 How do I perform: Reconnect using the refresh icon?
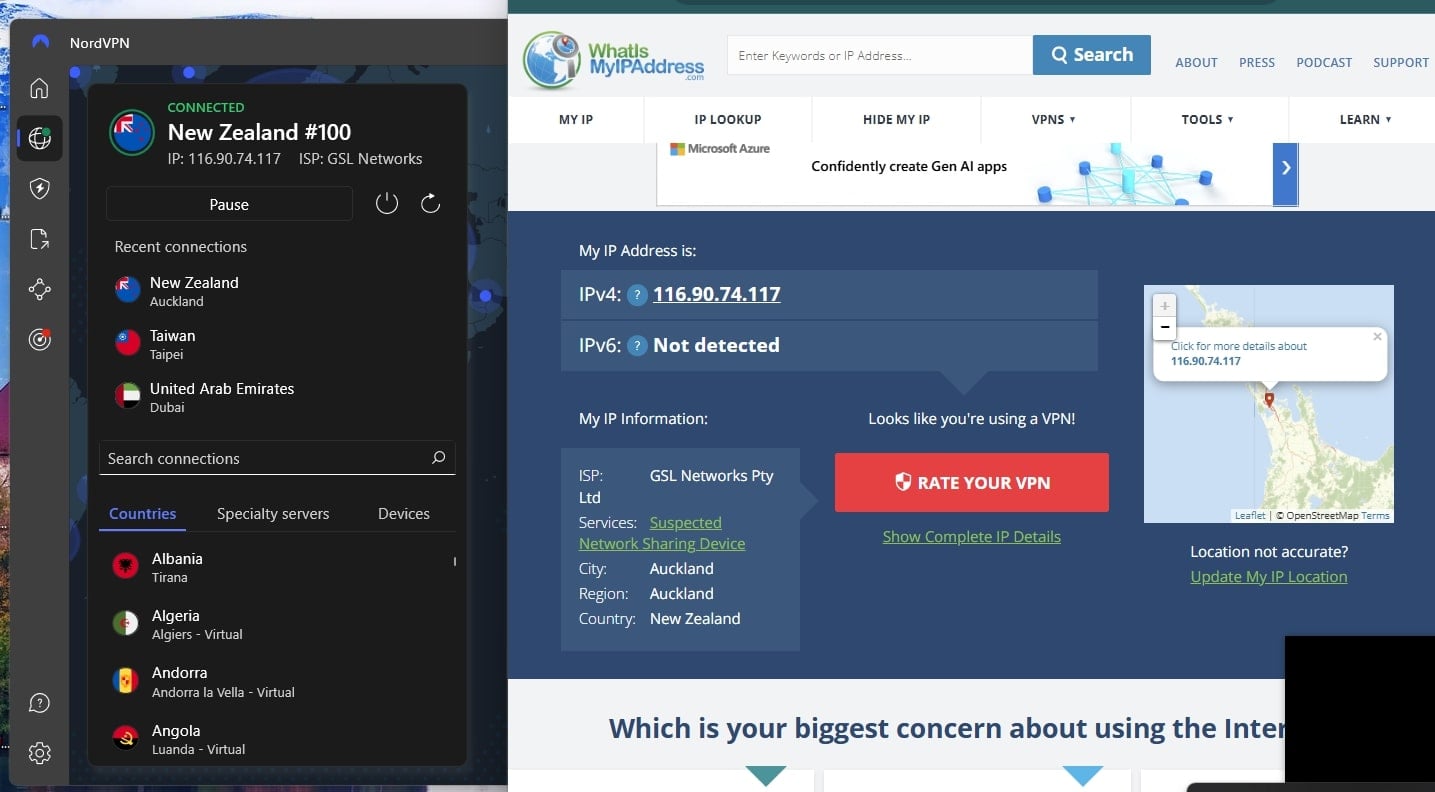click(430, 202)
